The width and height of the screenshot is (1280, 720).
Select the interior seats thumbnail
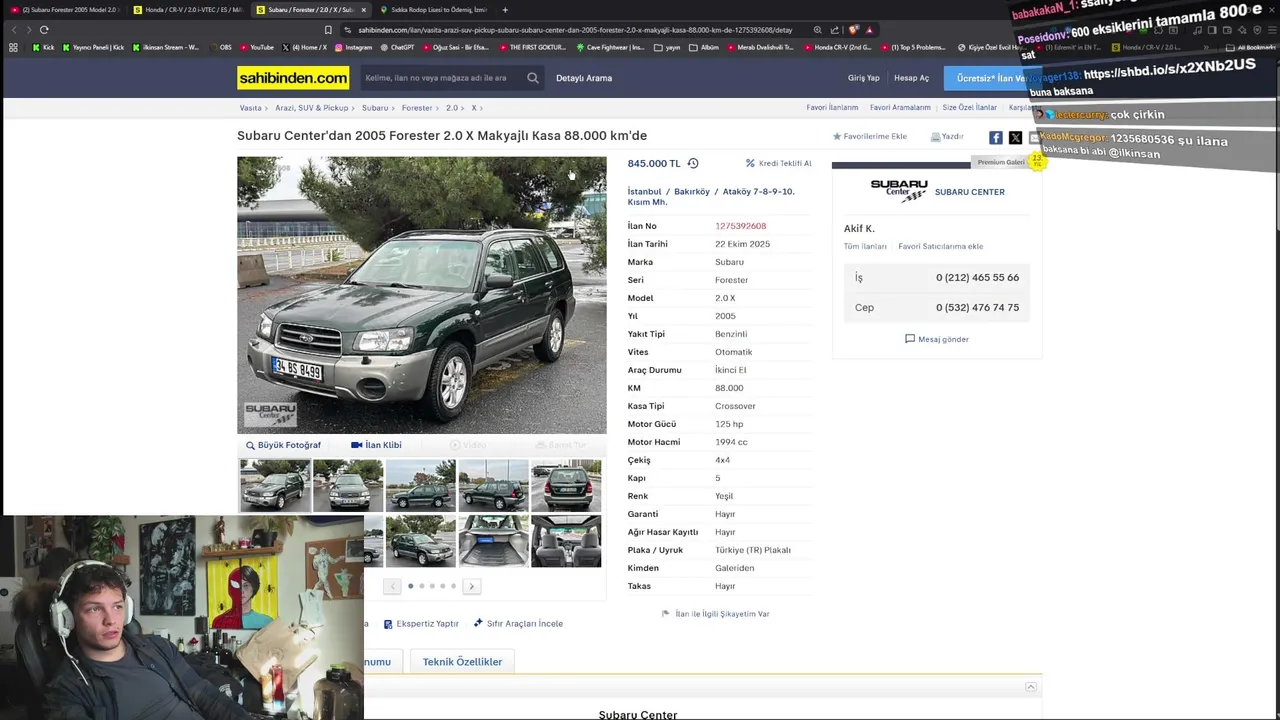pyautogui.click(x=566, y=541)
